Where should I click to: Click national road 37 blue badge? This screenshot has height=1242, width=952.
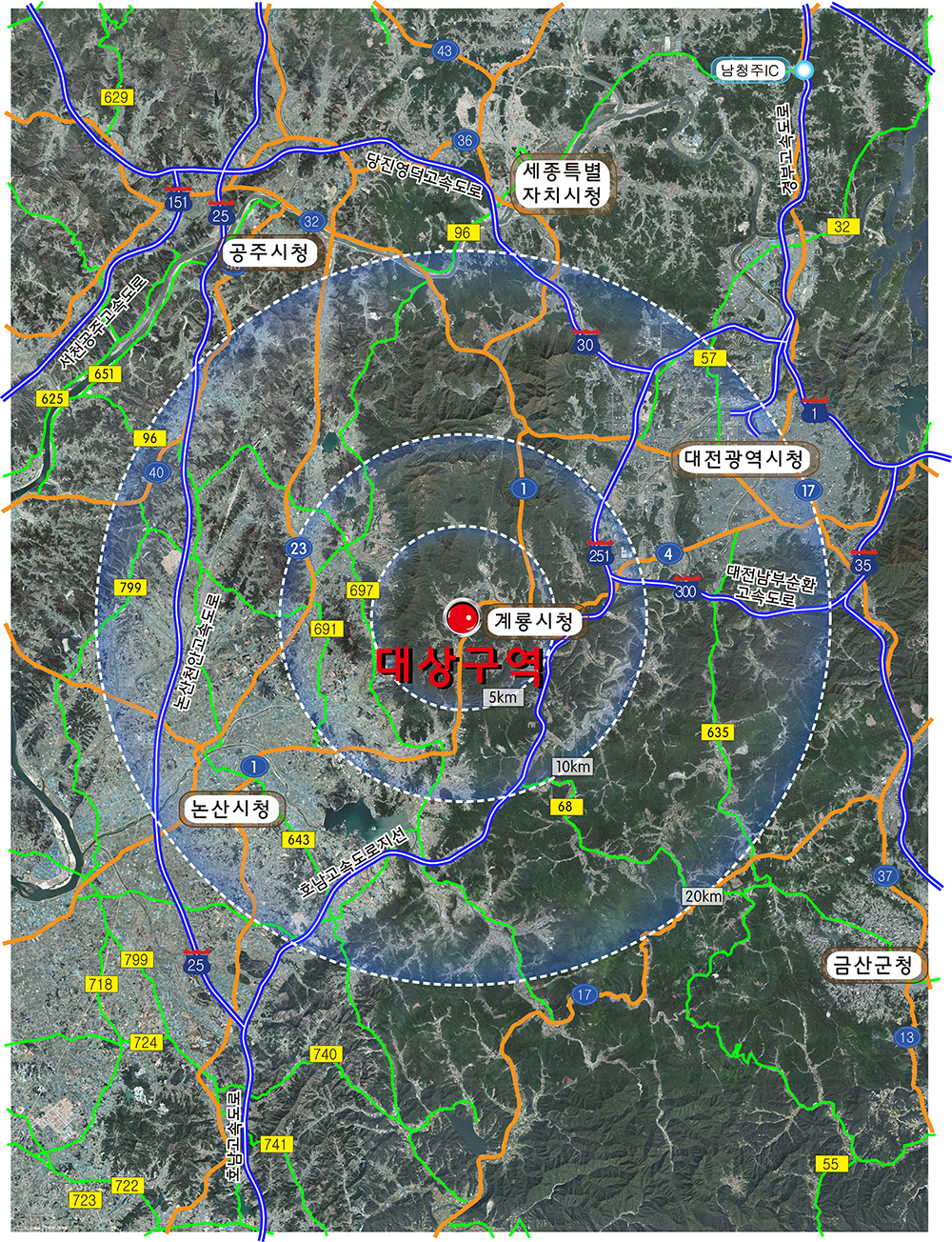[885, 875]
